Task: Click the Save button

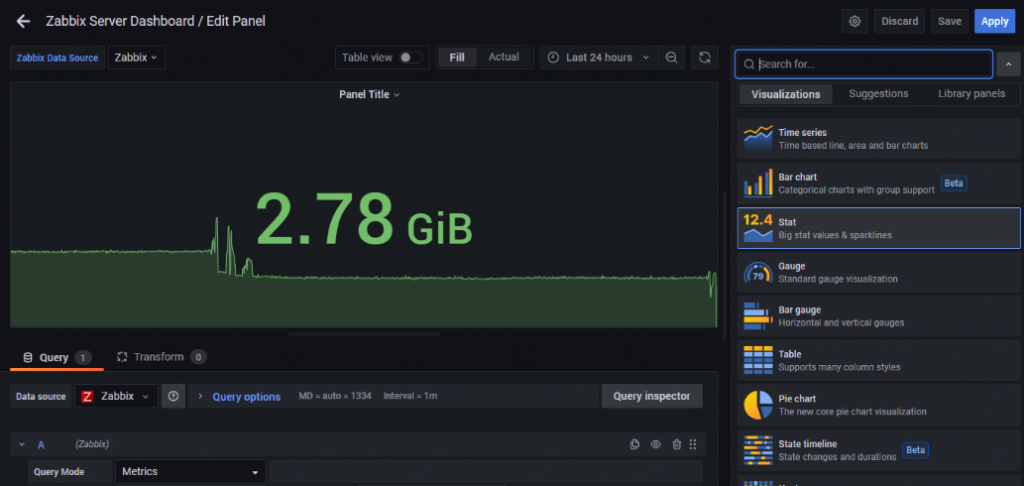Action: click(x=950, y=21)
